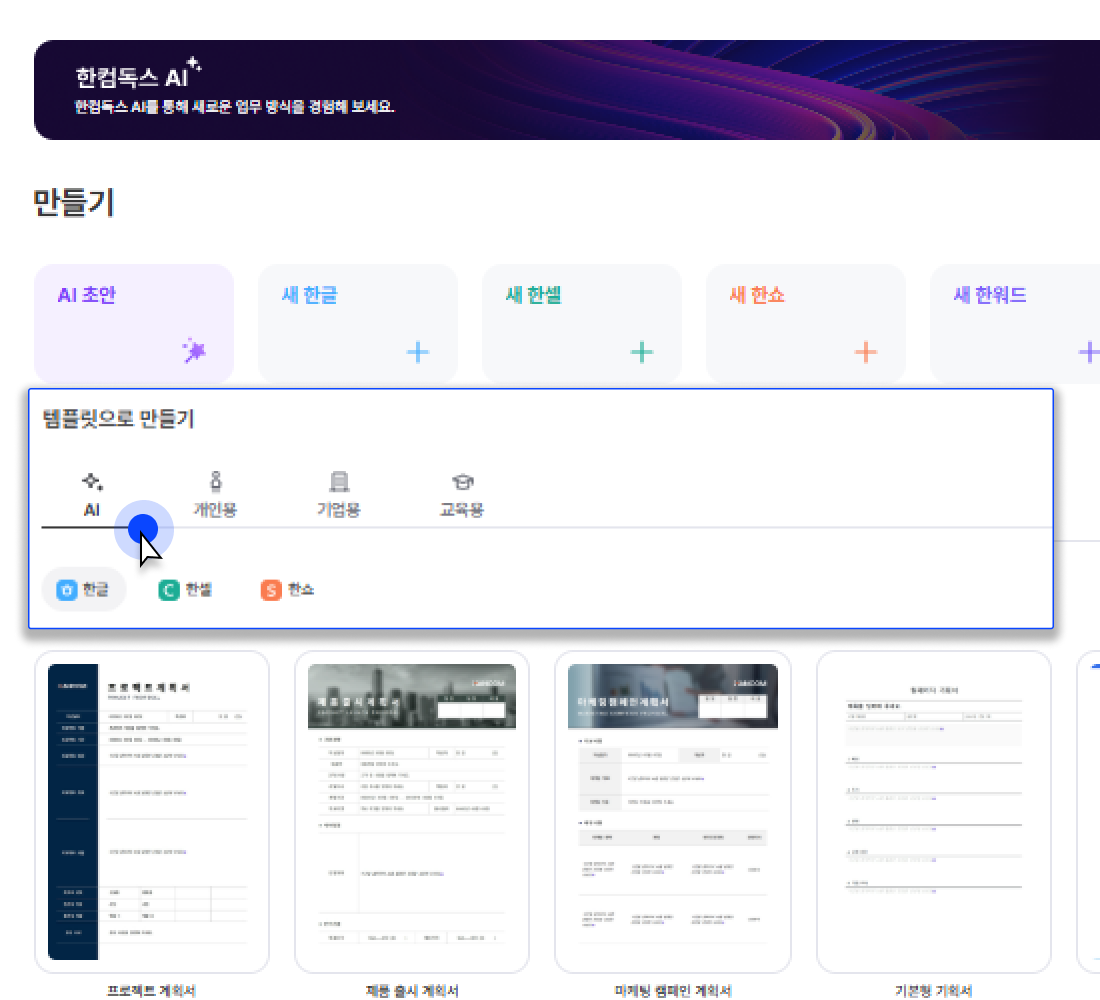Open the 기본형 기획서 template thumbnail

[934, 812]
